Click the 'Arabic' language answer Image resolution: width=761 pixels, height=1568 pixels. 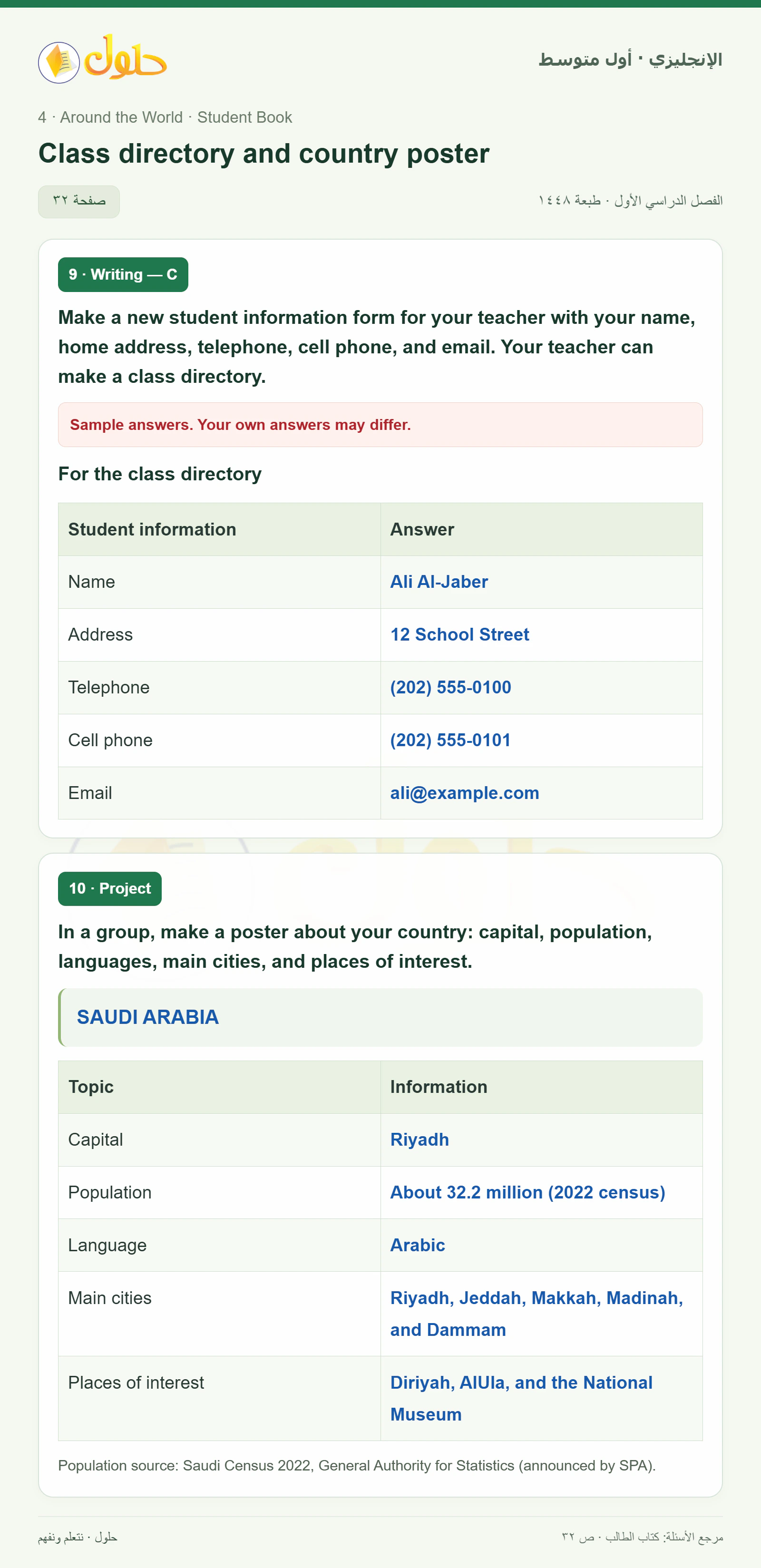[417, 1246]
